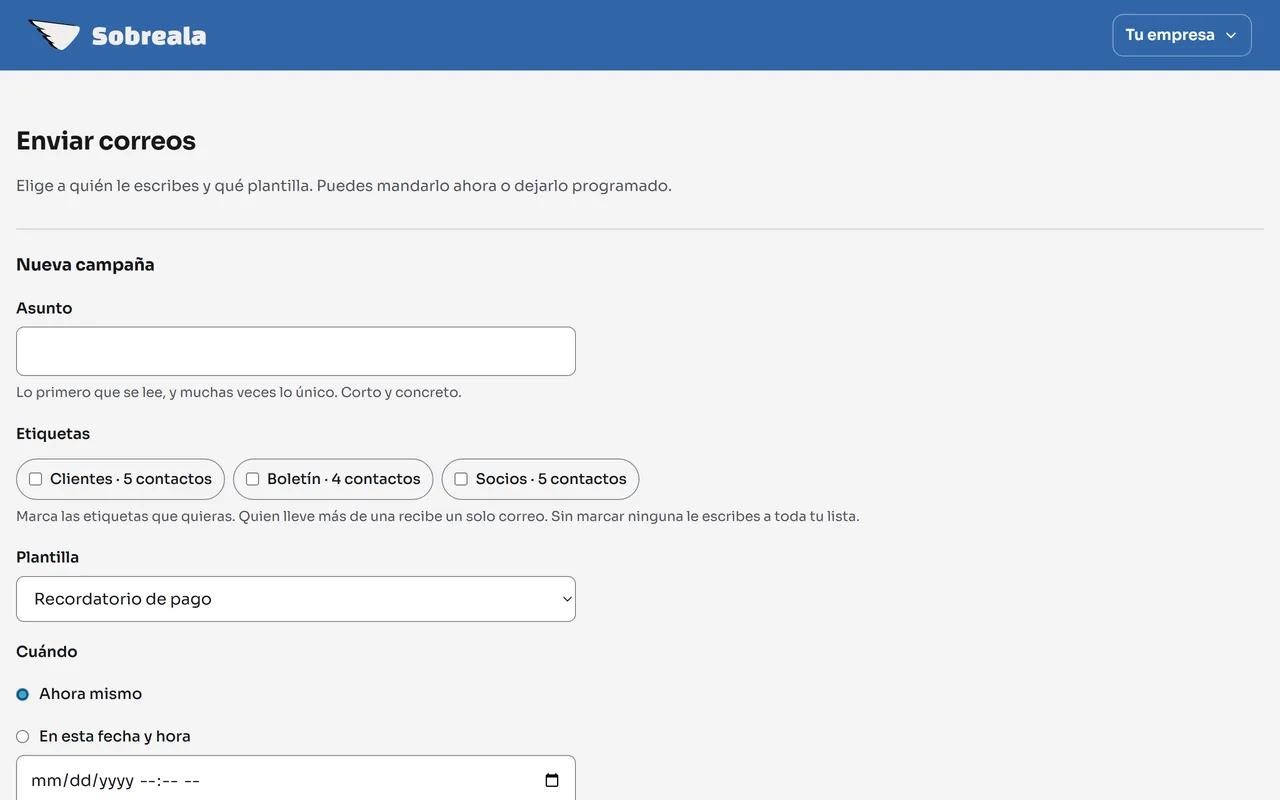Click the Nueva campaña section title
This screenshot has height=800, width=1280.
coord(85,265)
